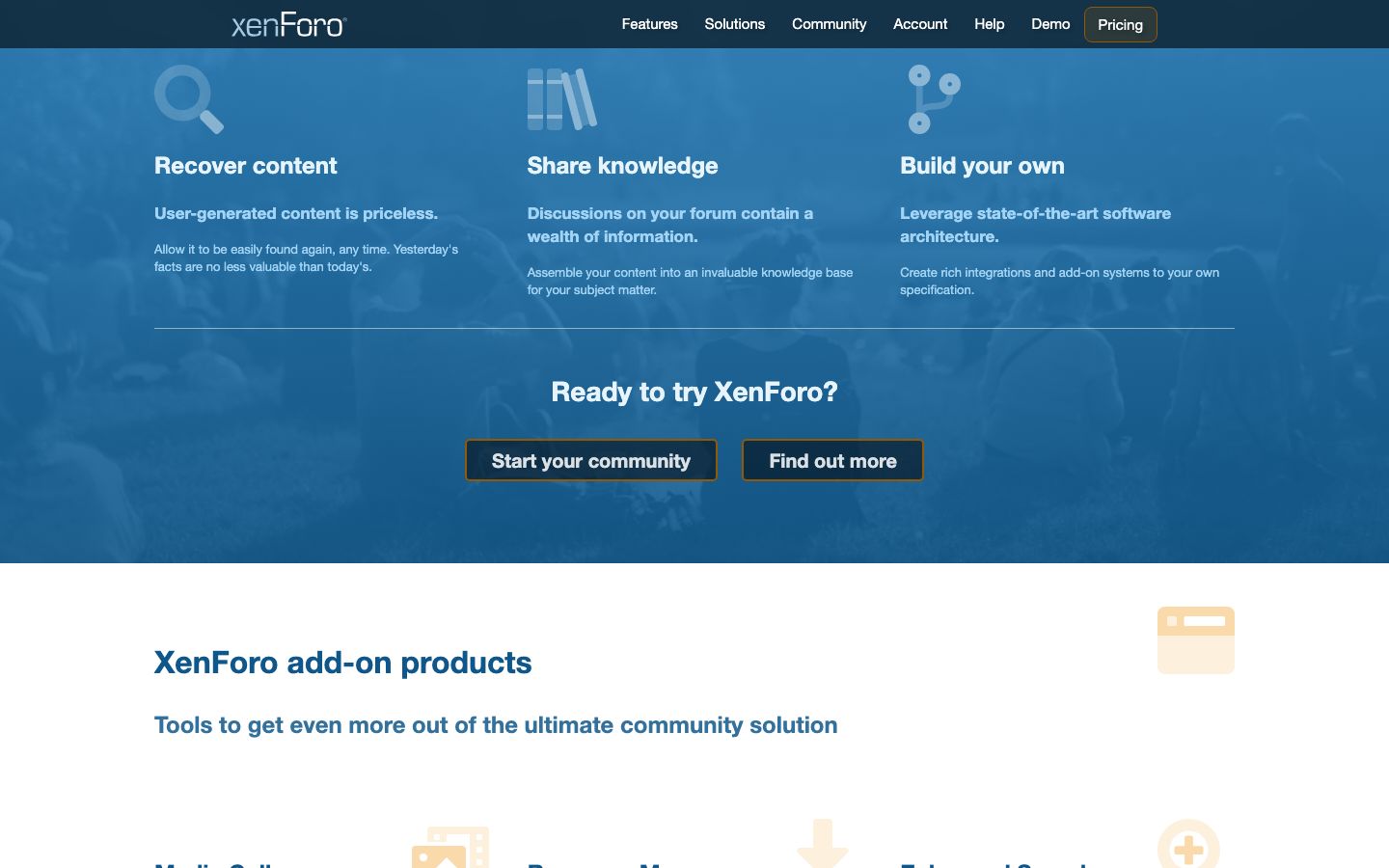Click the books Share knowledge icon

coord(562,99)
